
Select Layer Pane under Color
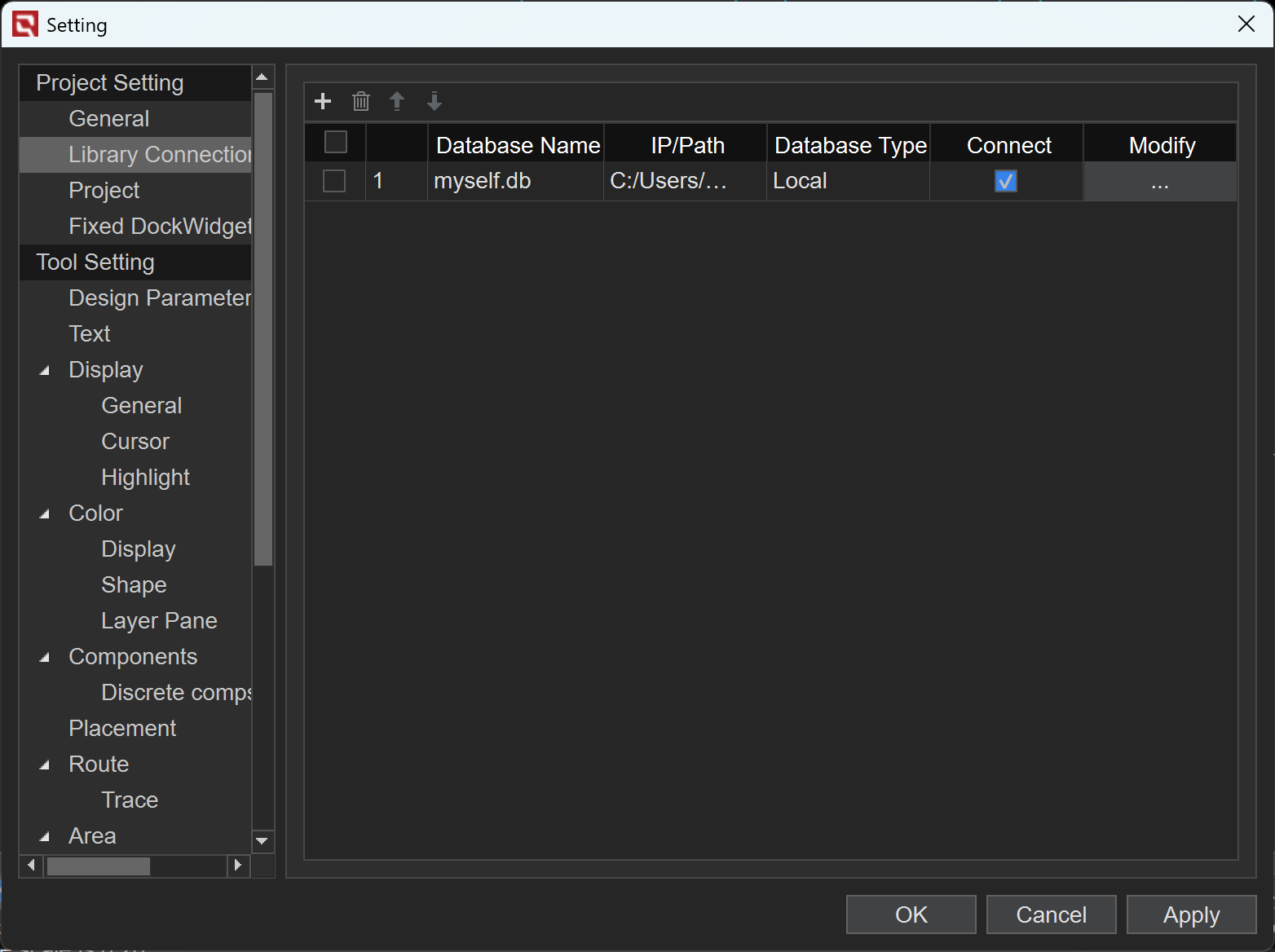(159, 621)
